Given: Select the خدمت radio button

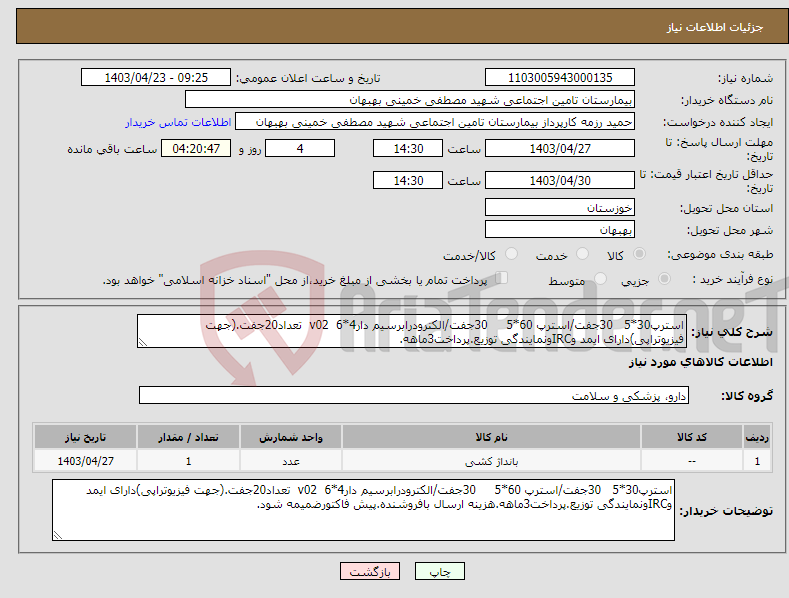Looking at the screenshot, I should (x=582, y=254).
